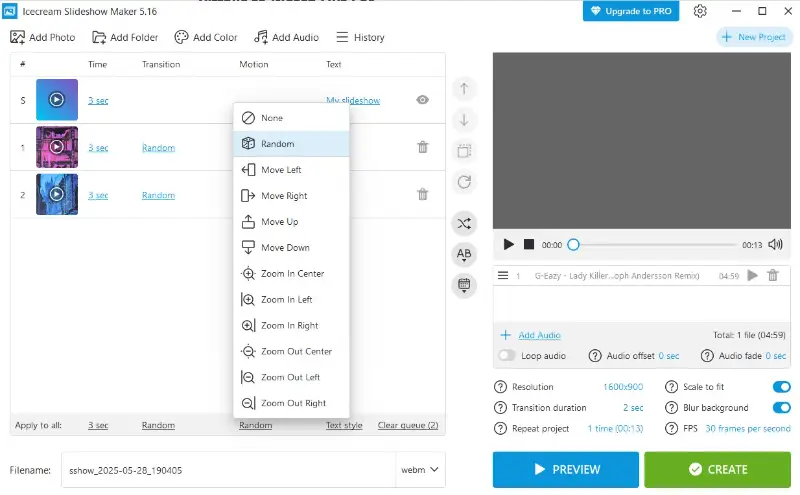Choose Move Right motion
The height and width of the screenshot is (495, 800).
click(x=291, y=196)
